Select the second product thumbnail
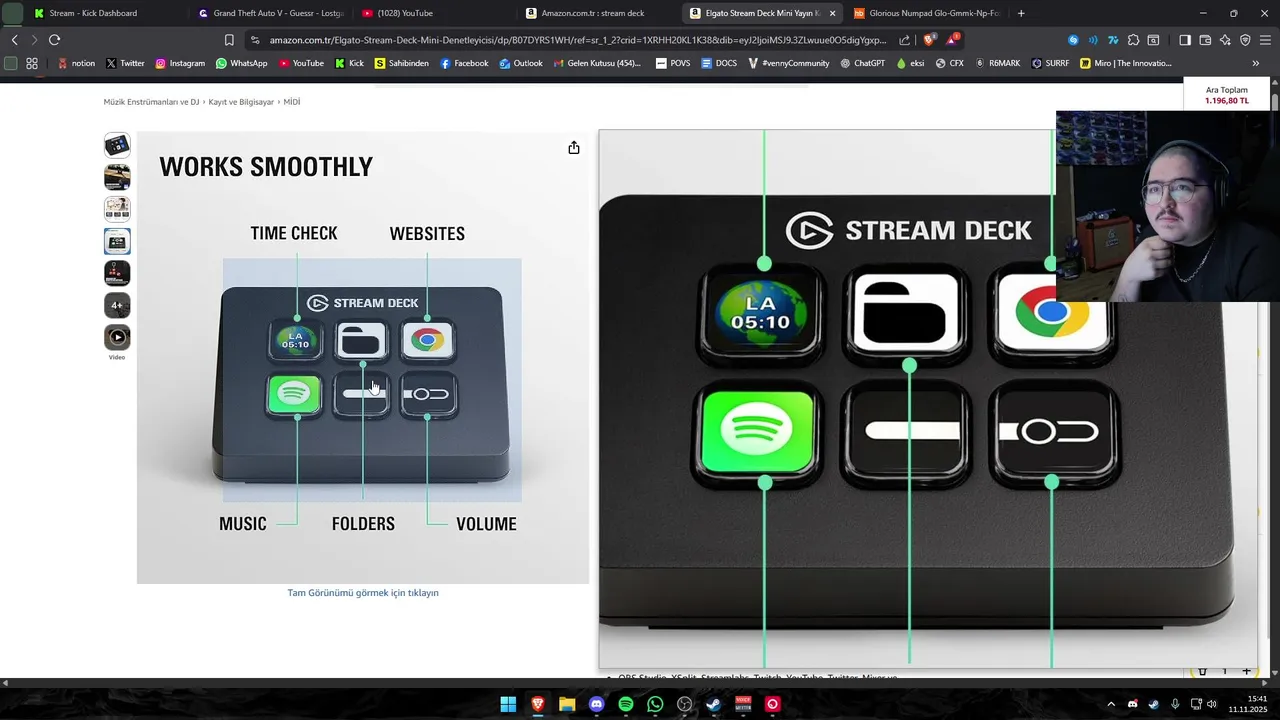The image size is (1280, 720). [x=117, y=177]
